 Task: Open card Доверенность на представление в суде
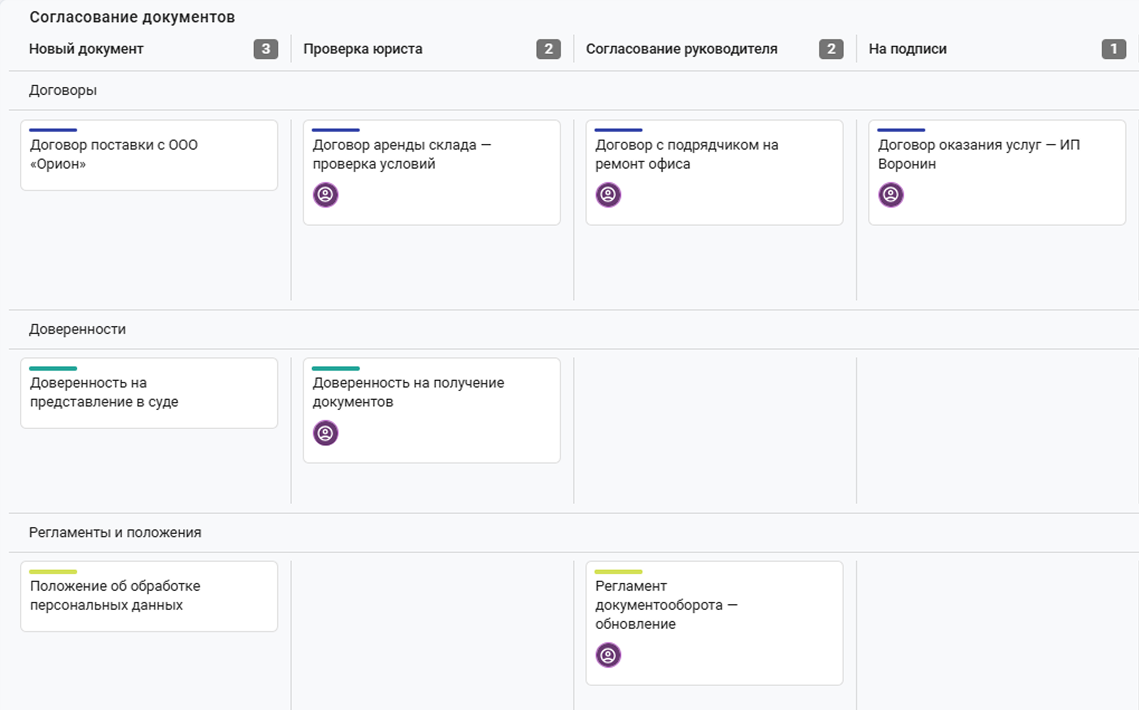pyautogui.click(x=149, y=393)
